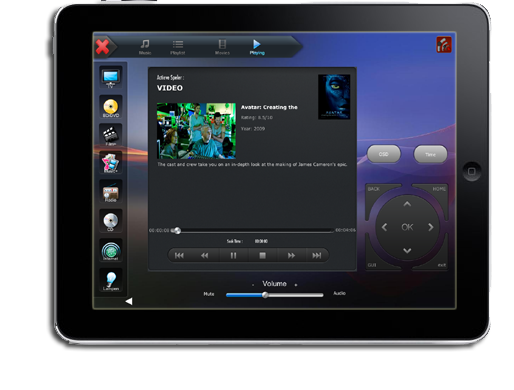Screen dimensions: 514x390
Task: Tap GUI corner on remote pad
Action: click(x=373, y=264)
